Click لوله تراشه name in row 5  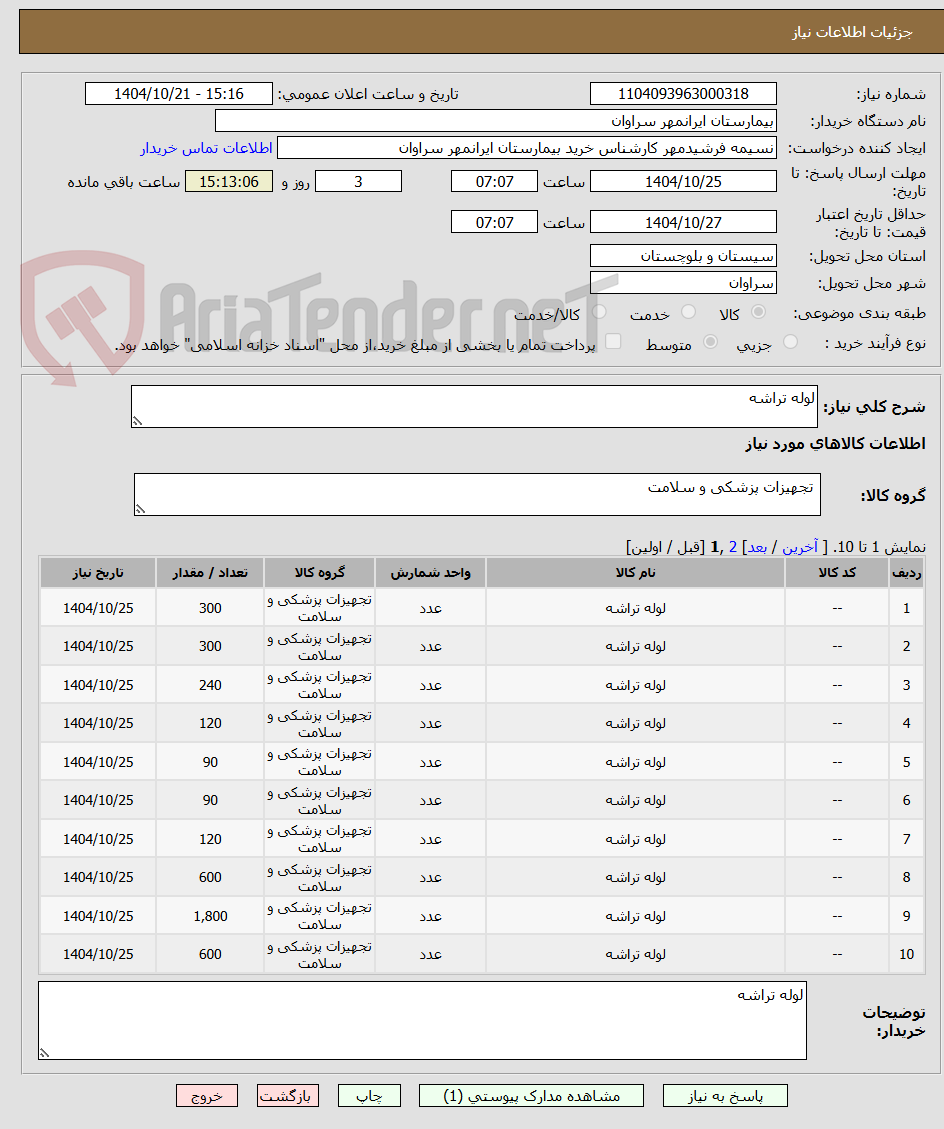pos(636,762)
